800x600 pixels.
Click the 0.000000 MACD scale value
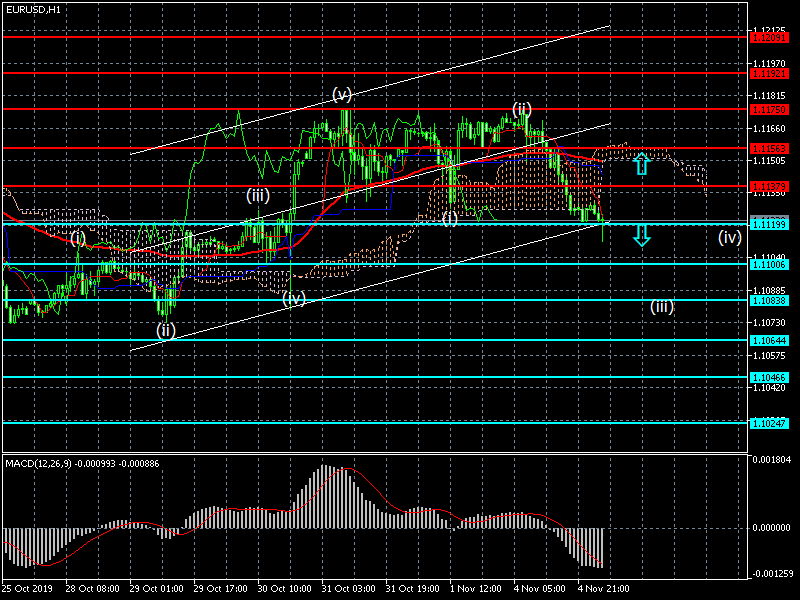pos(771,528)
